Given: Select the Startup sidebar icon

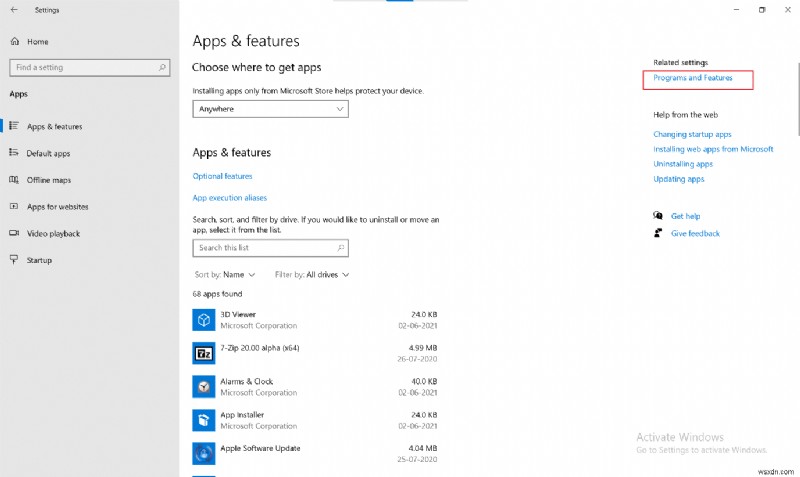Looking at the screenshot, I should pyautogui.click(x=14, y=260).
